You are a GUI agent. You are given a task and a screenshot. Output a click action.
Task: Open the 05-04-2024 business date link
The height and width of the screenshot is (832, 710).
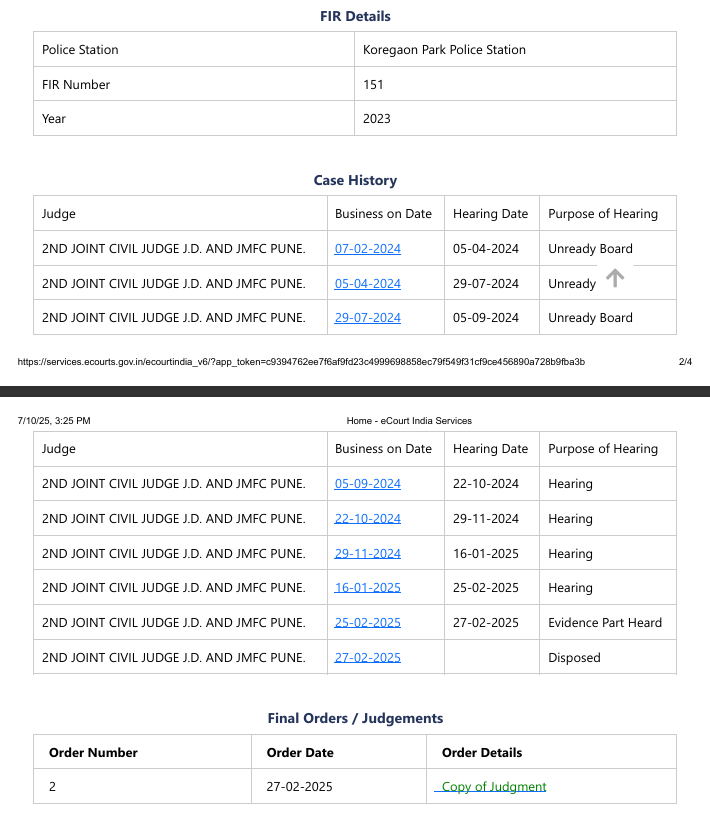click(367, 284)
